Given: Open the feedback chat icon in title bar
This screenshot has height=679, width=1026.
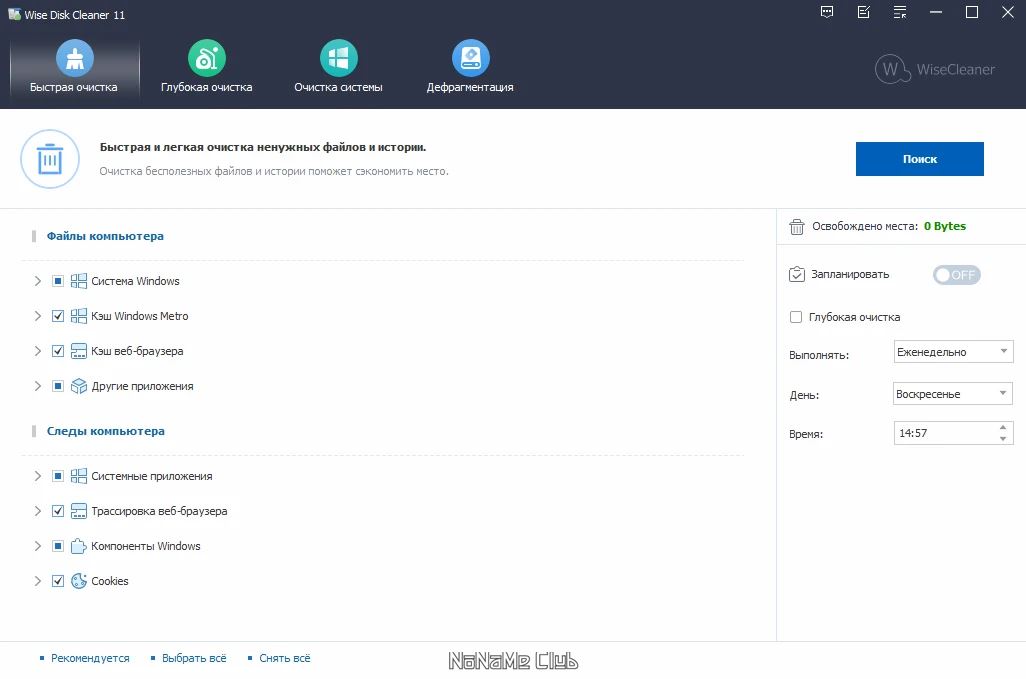Looking at the screenshot, I should (827, 12).
